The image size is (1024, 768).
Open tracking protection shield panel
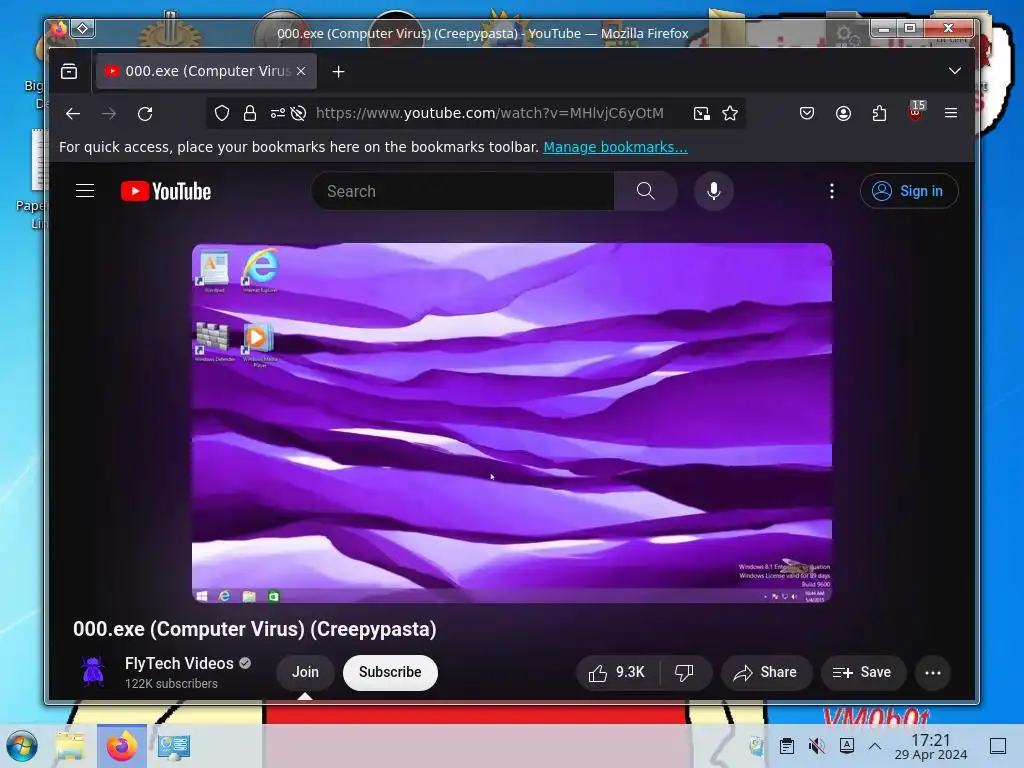pos(222,113)
